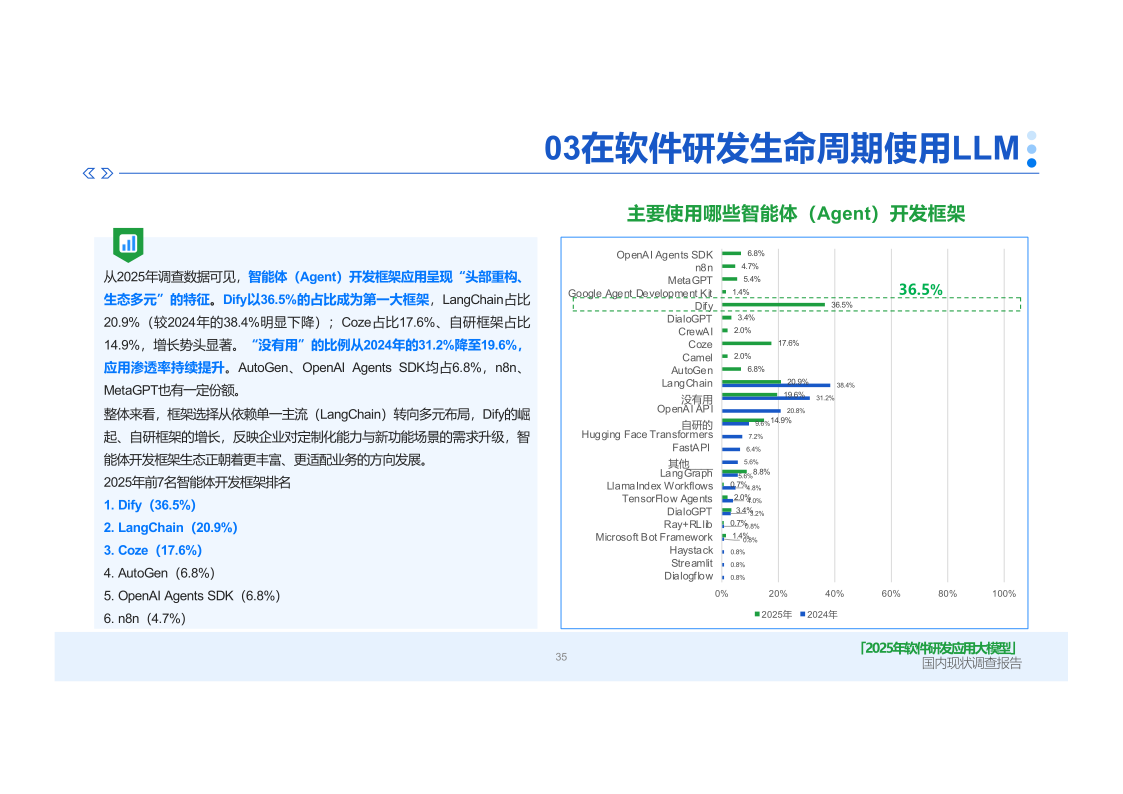Click the OpenAI API chart axis label
Image resolution: width=1123 pixels, height=794 pixels.
click(x=685, y=409)
